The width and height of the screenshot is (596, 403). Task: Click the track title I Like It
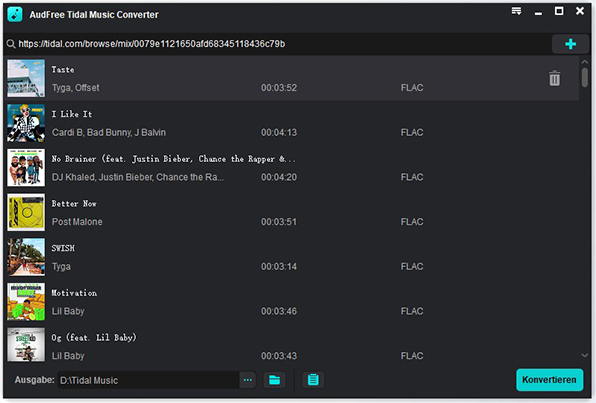(72, 114)
